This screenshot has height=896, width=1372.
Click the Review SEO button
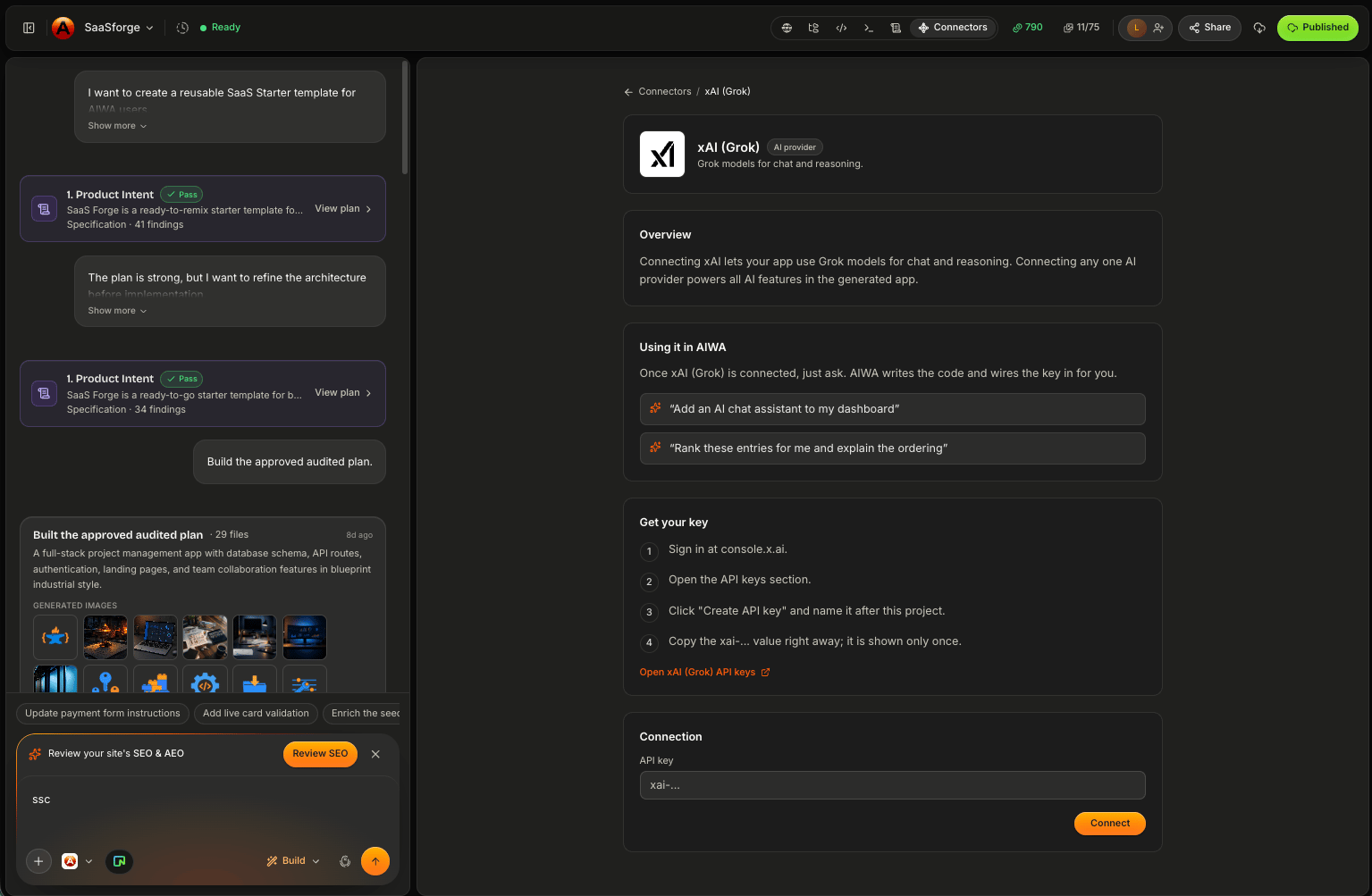[x=320, y=754]
